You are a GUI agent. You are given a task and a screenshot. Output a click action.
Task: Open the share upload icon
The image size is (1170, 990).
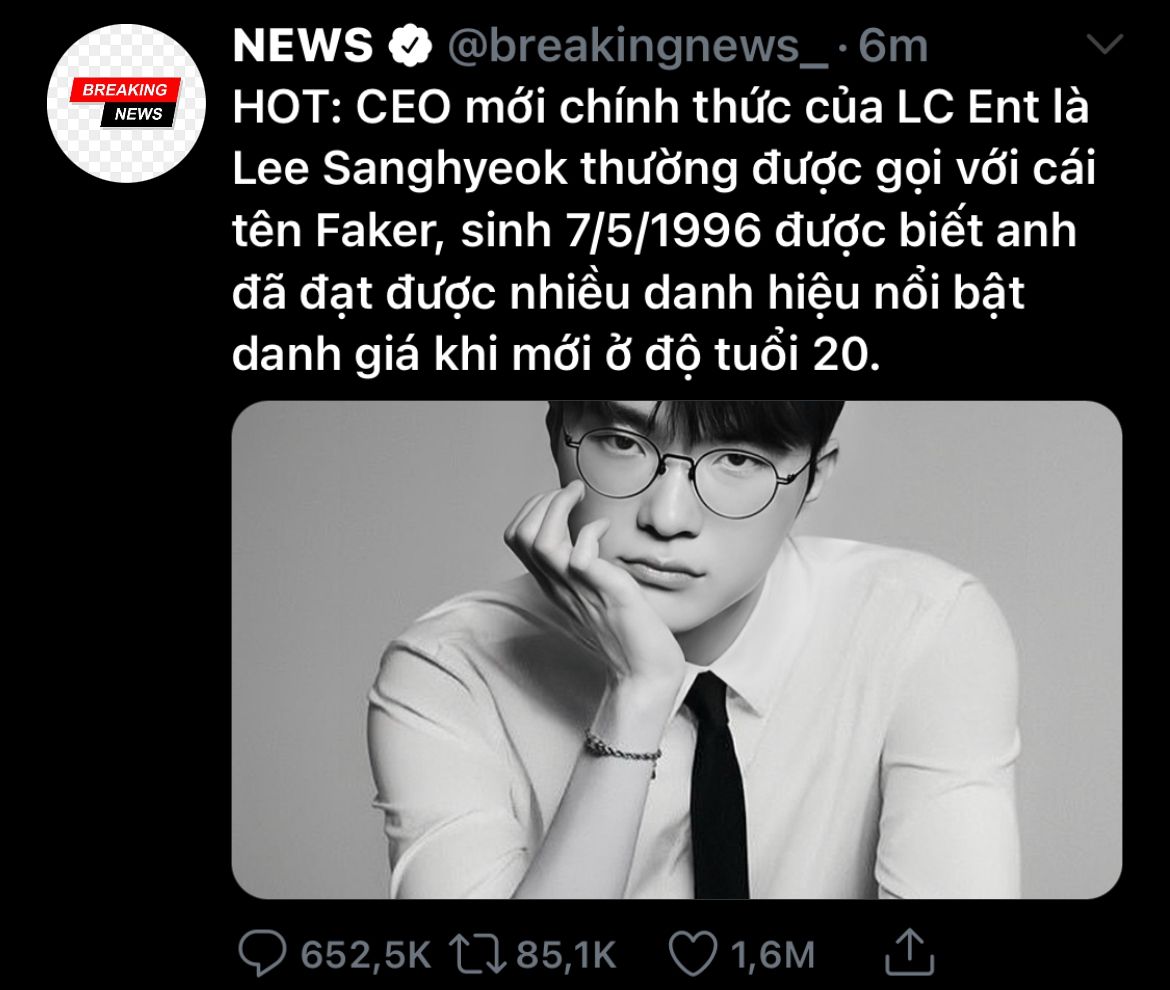coord(909,951)
